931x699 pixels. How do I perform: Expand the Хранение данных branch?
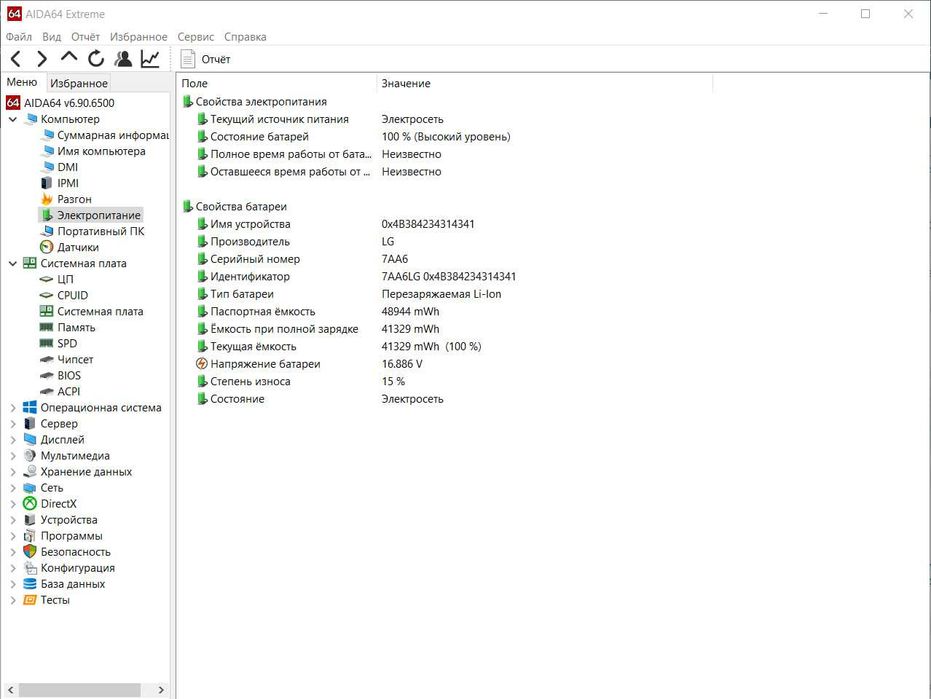tap(13, 472)
